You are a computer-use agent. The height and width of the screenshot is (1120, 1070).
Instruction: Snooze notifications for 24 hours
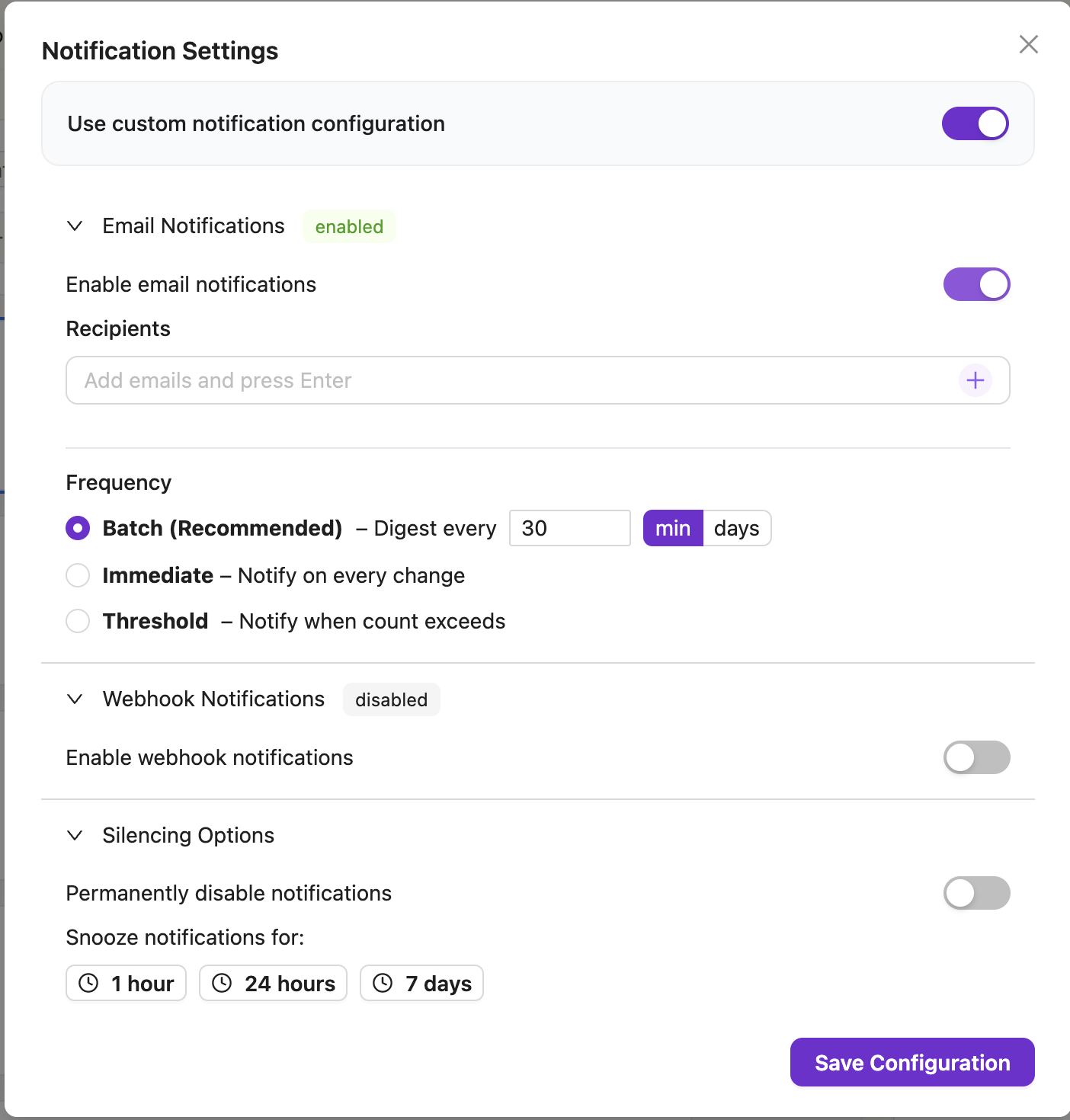pyautogui.click(x=273, y=984)
